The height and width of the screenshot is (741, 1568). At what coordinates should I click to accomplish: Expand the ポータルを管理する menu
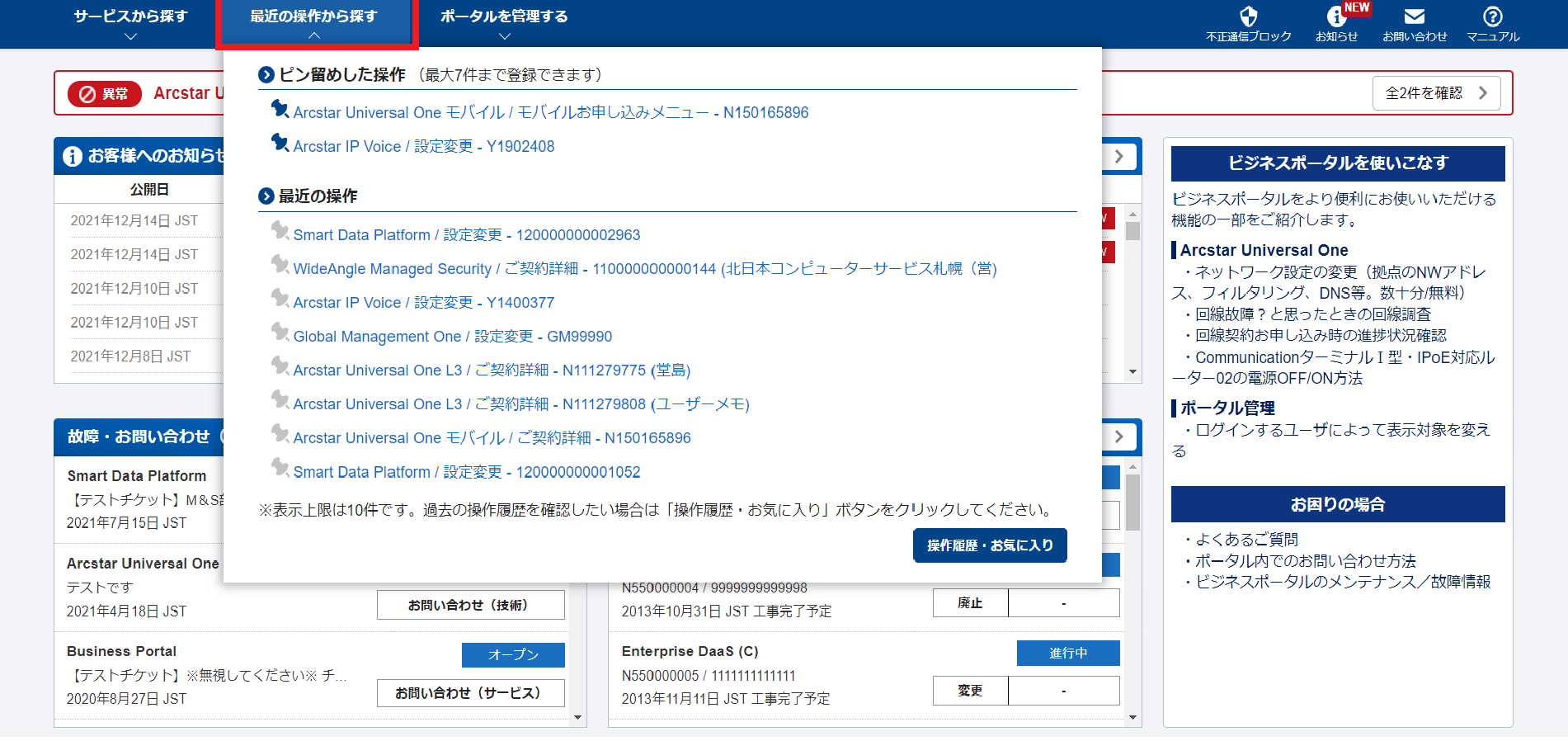(504, 23)
